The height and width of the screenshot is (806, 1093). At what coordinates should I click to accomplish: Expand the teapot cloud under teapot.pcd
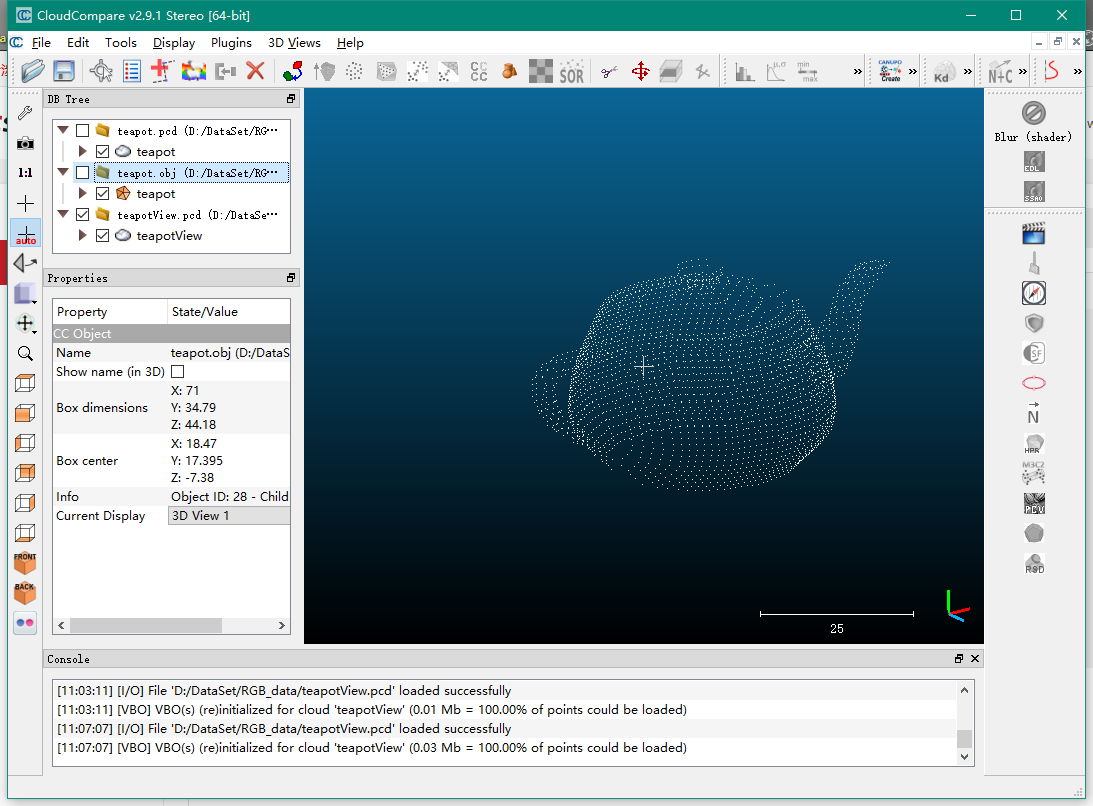(x=82, y=151)
